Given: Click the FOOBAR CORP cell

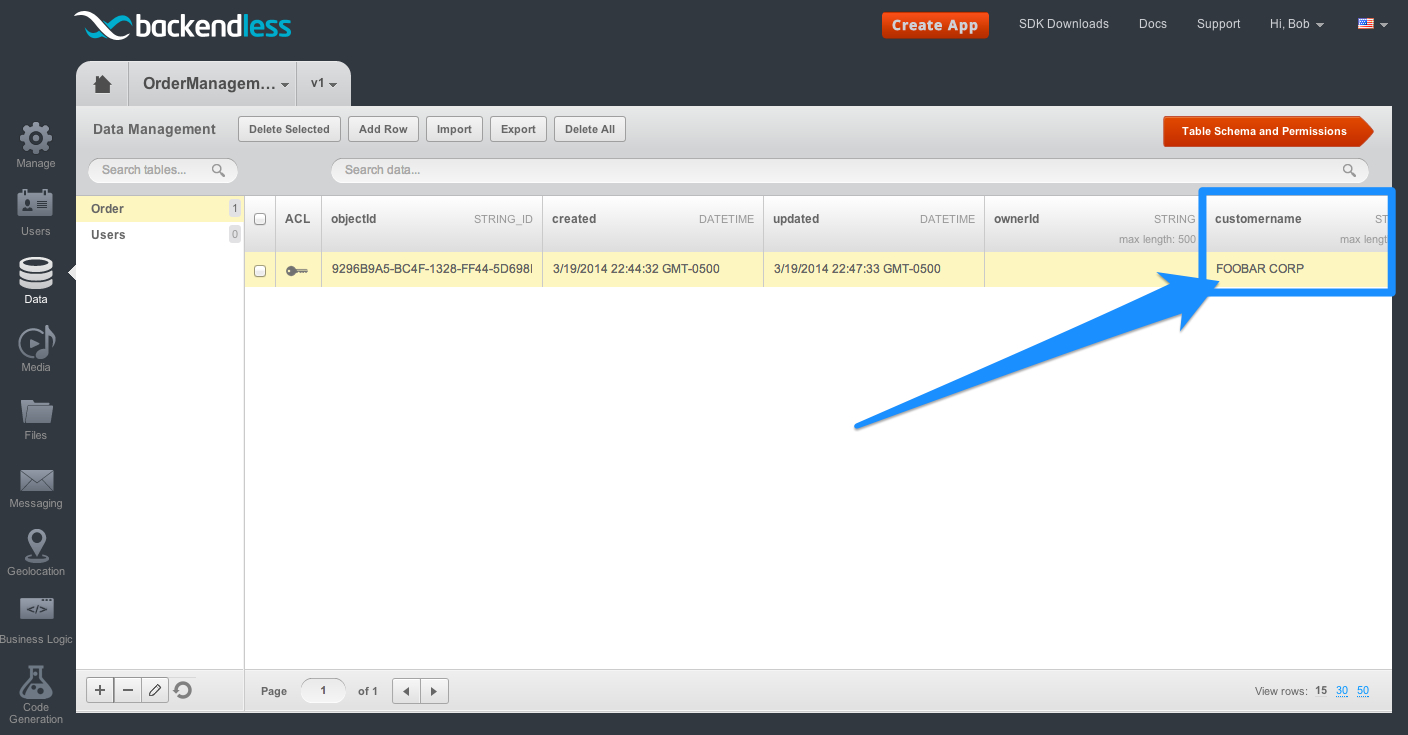Looking at the screenshot, I should click(x=1298, y=269).
